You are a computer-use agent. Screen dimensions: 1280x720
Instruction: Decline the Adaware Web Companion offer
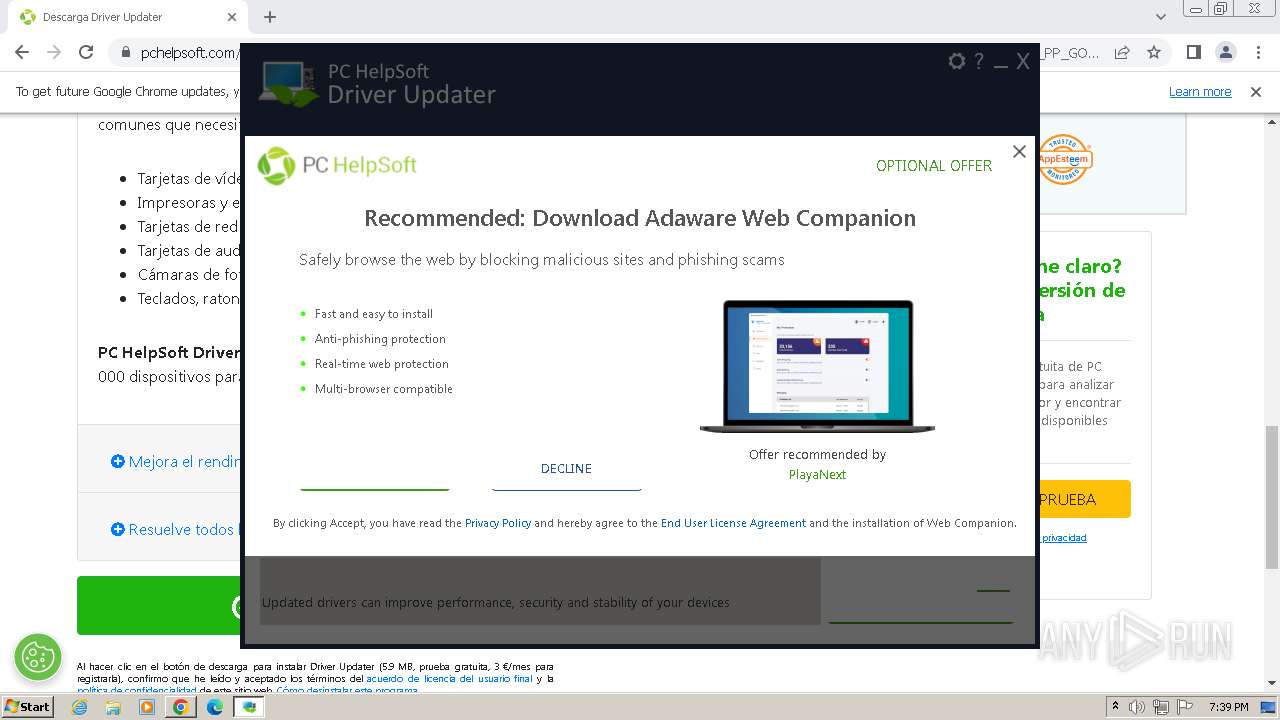click(566, 469)
